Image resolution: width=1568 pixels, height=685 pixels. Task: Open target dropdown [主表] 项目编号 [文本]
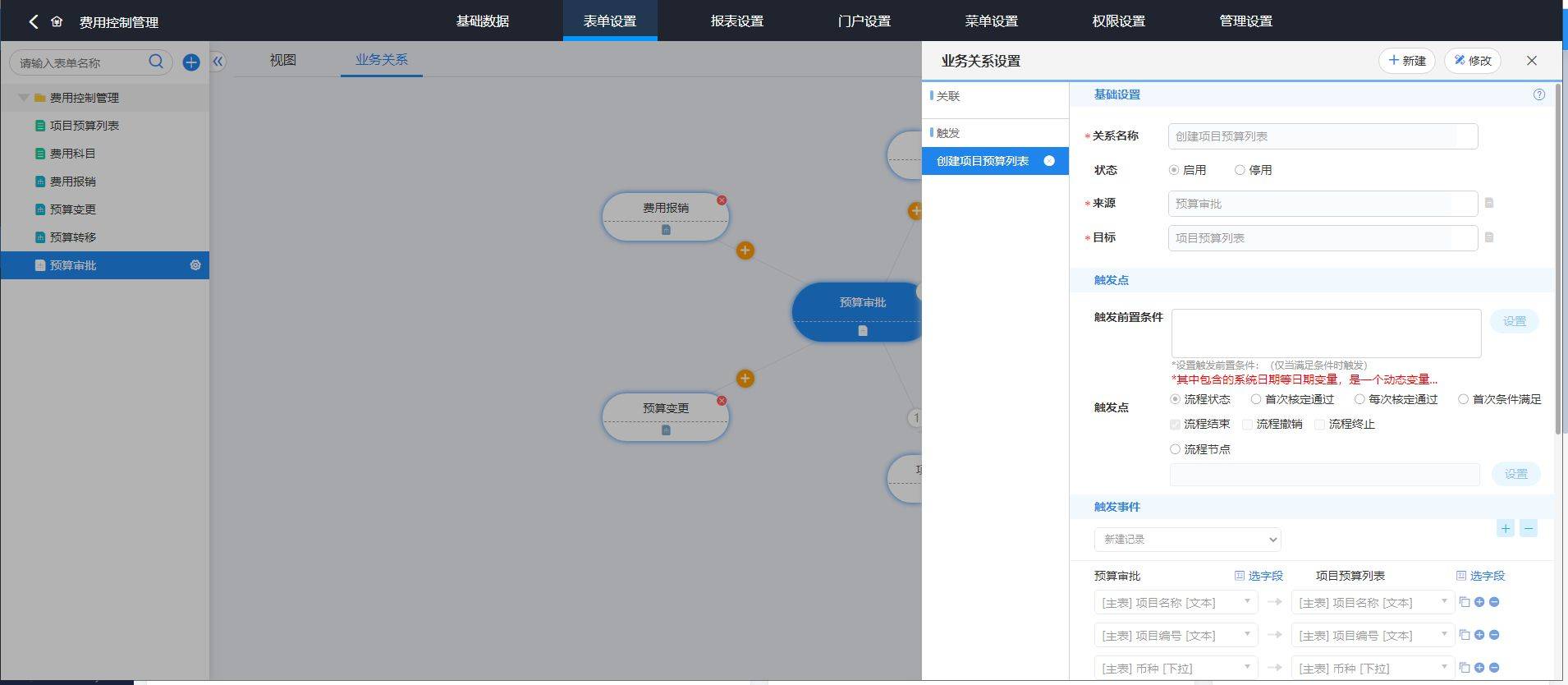1373,636
